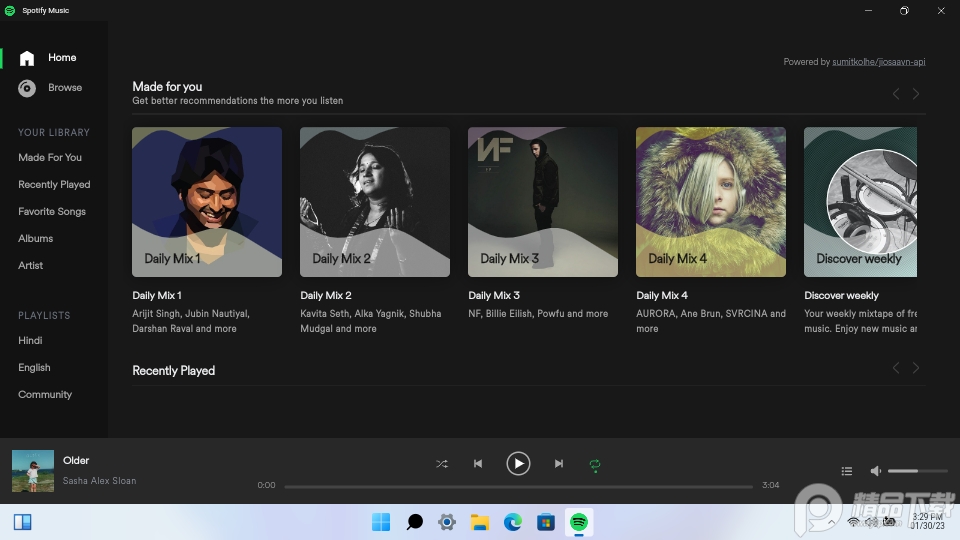Click the Older album art in the player
Screen dimensions: 960x540
33,471
